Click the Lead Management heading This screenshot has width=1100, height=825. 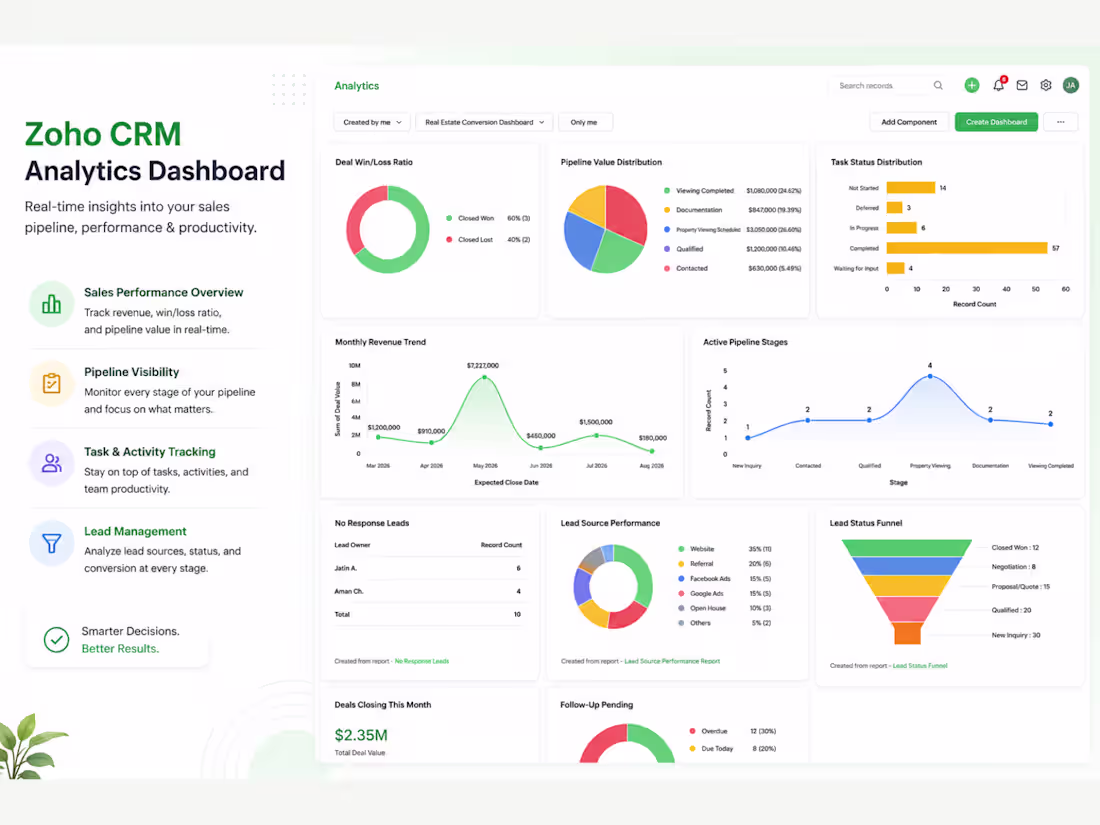135,531
